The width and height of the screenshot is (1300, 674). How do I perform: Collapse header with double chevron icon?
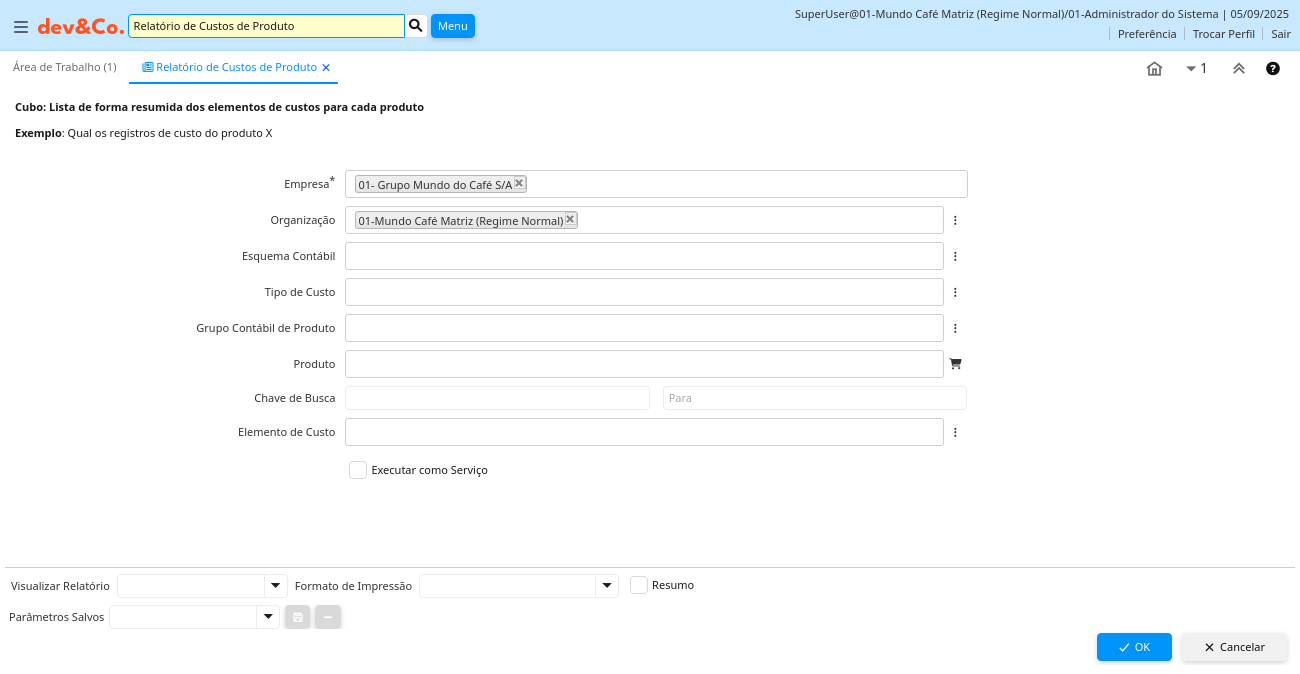tap(1238, 69)
